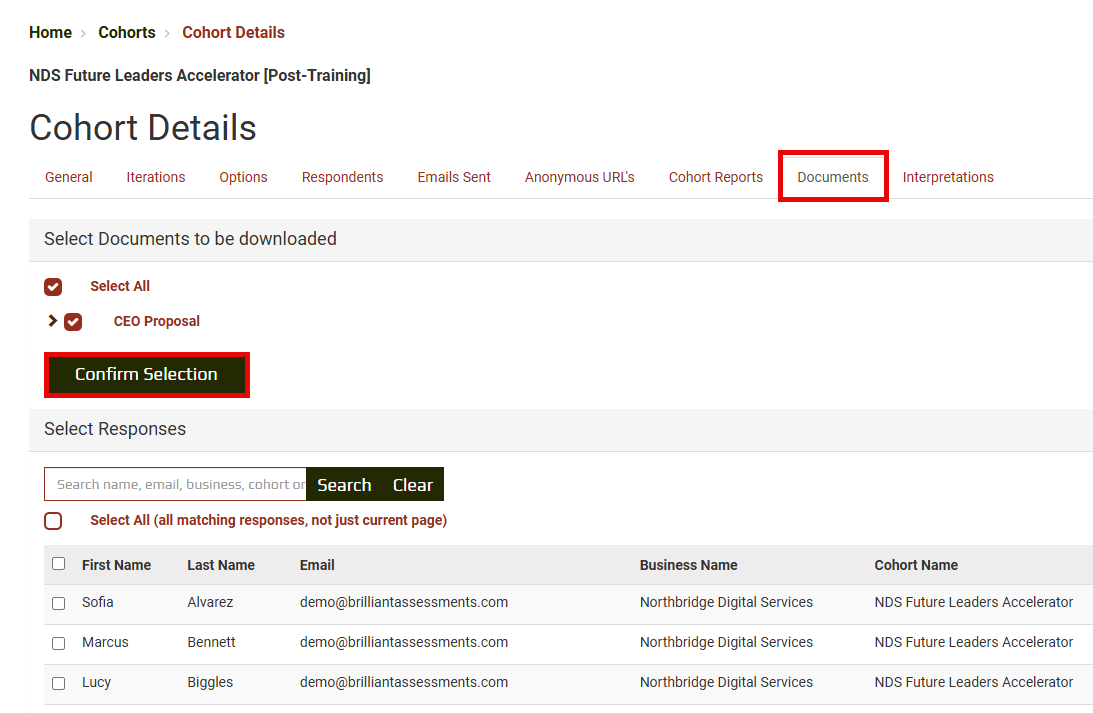Open the Respondents tab
The width and height of the screenshot is (1093, 713).
342,177
